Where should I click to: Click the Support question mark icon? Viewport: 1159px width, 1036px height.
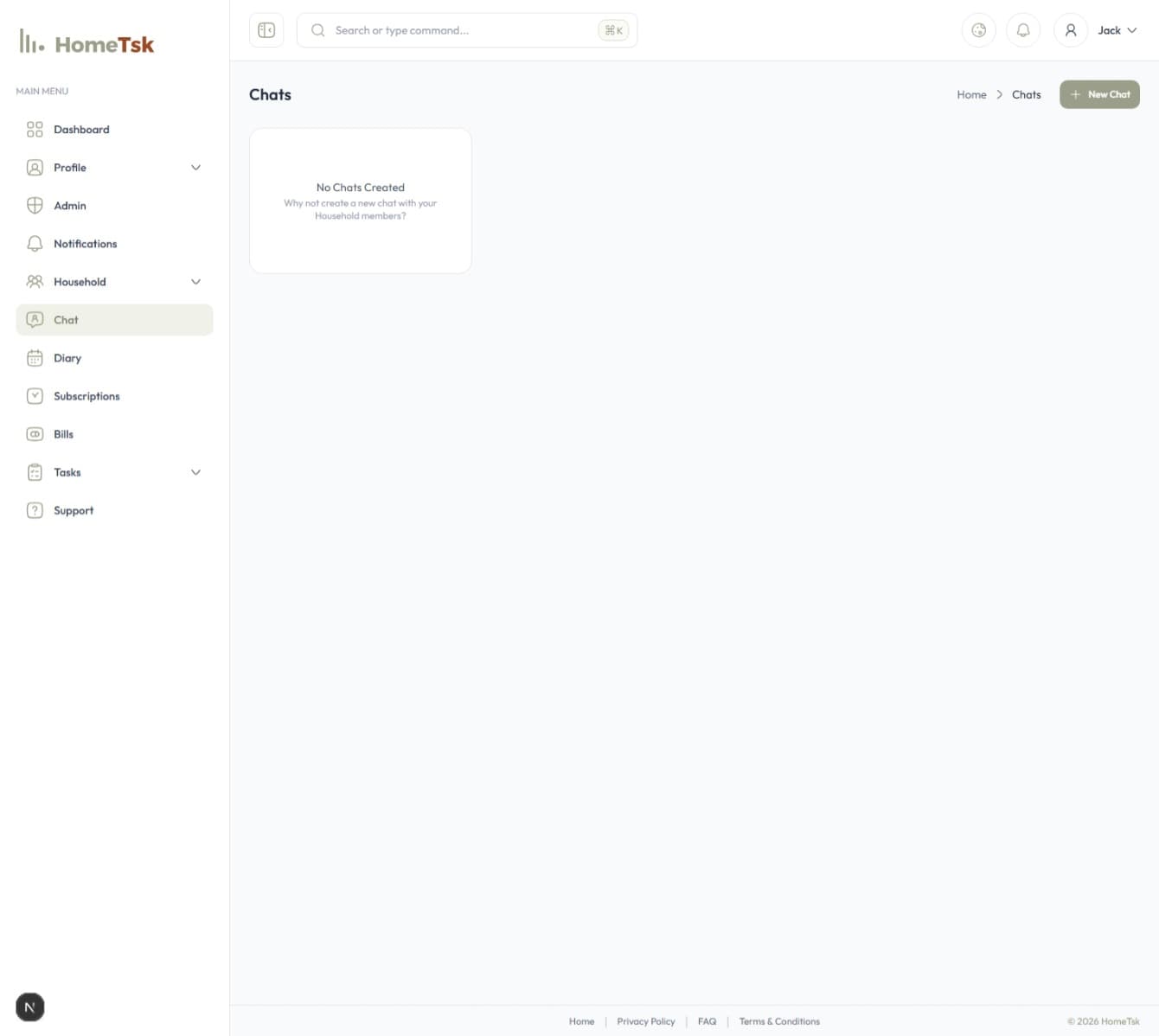pyautogui.click(x=35, y=510)
